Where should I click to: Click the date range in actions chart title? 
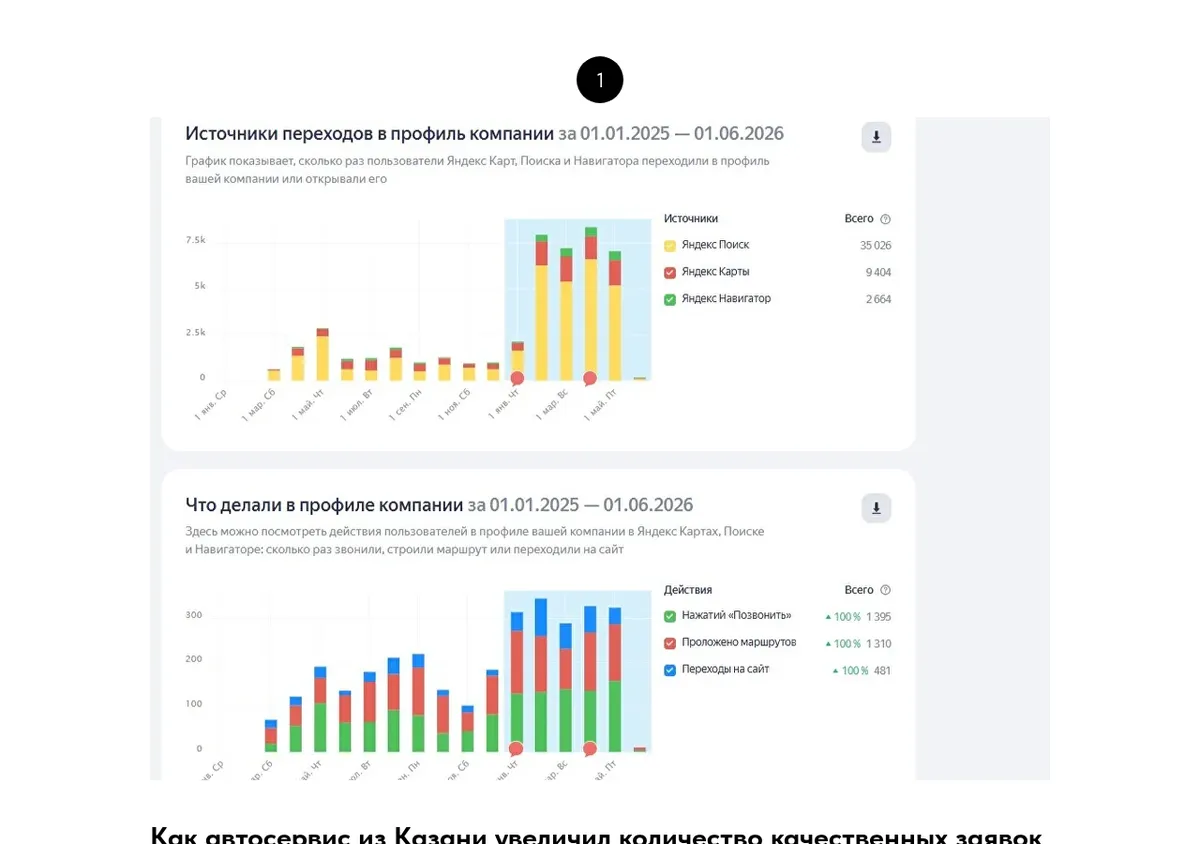pos(580,505)
